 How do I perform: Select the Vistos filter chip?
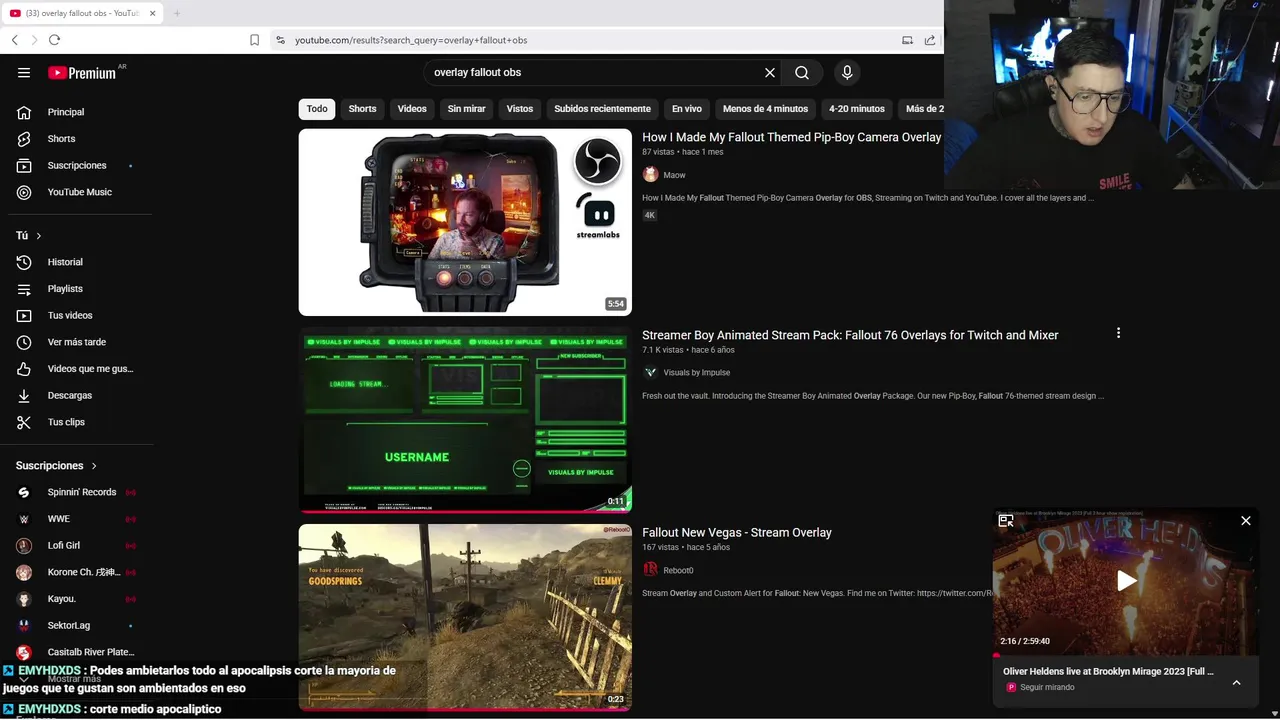coord(520,109)
